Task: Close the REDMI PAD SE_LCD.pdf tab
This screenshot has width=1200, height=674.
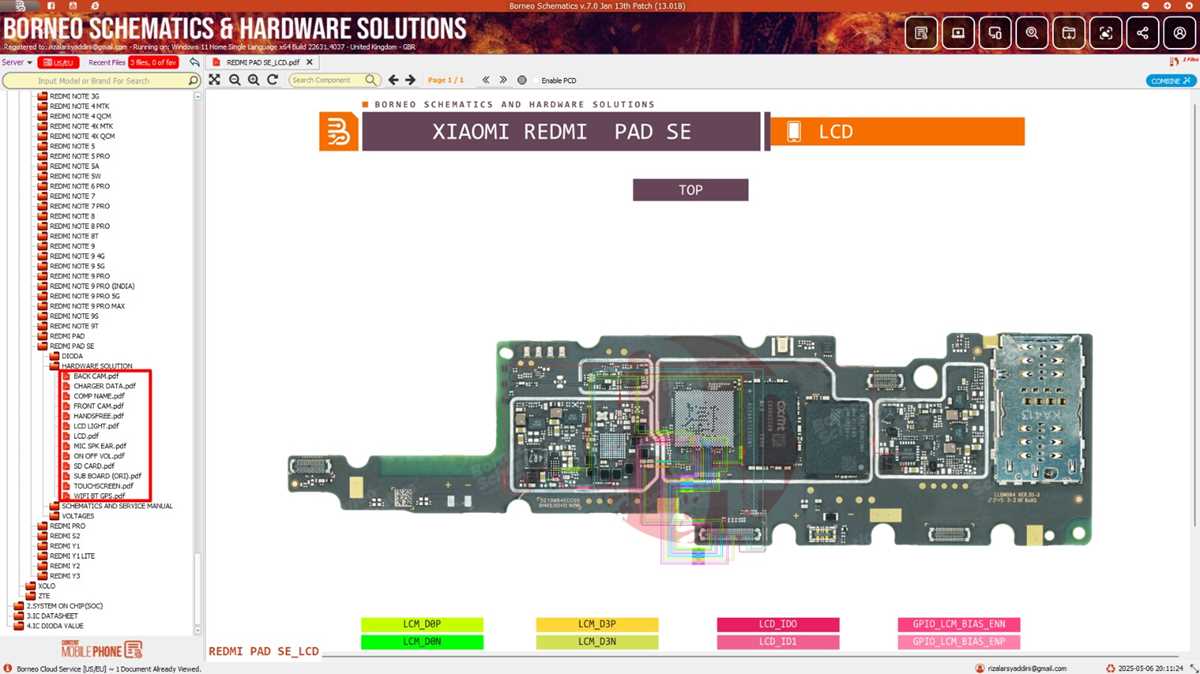Action: tap(309, 62)
